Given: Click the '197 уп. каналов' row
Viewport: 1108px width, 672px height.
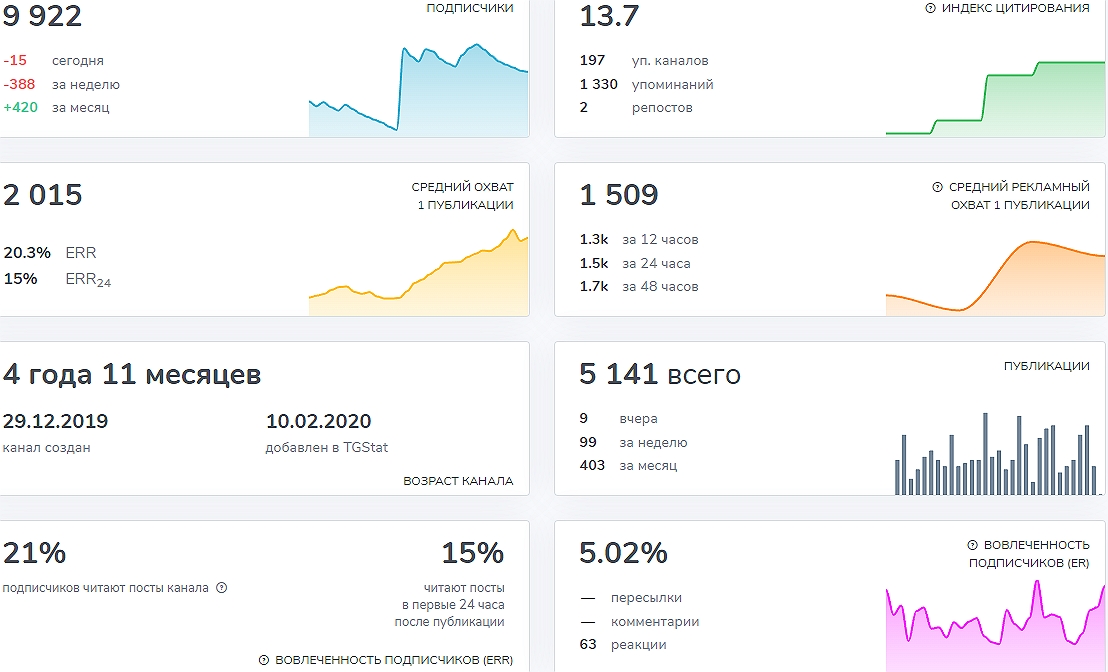Looking at the screenshot, I should click(x=644, y=61).
